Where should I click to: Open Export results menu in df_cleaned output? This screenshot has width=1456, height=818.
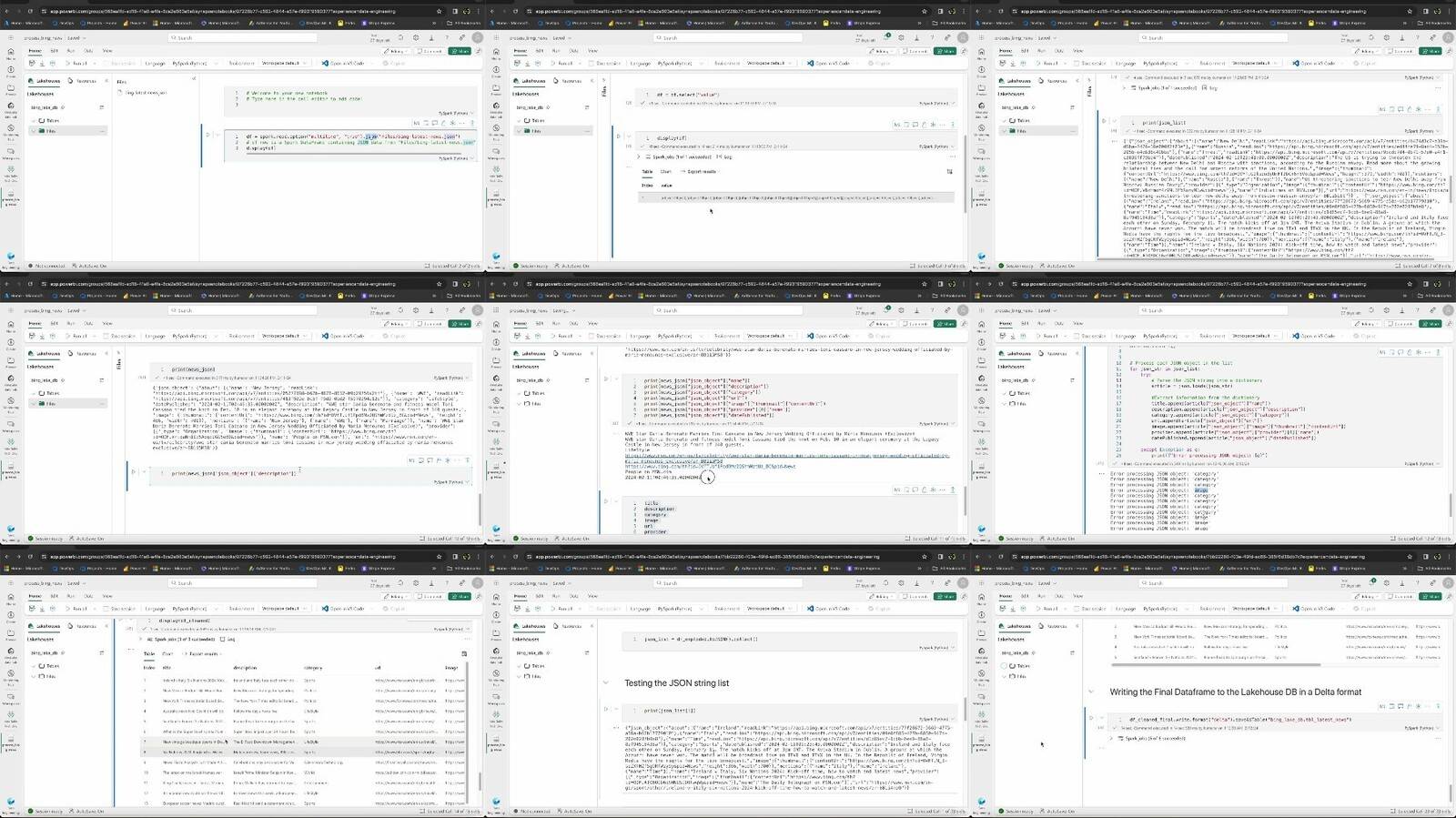tap(203, 653)
